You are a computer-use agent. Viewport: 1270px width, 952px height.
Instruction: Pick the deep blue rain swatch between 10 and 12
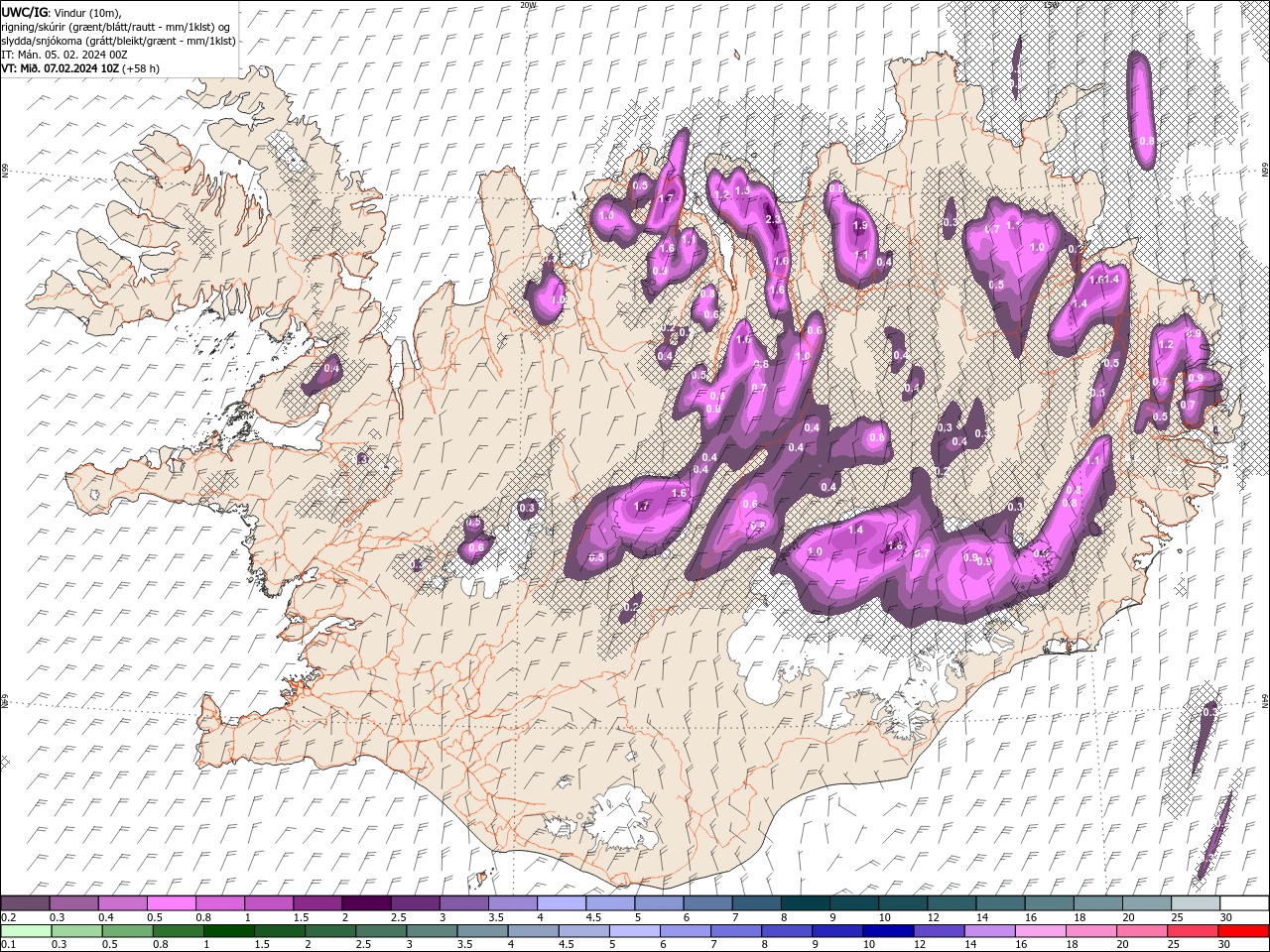(x=888, y=931)
